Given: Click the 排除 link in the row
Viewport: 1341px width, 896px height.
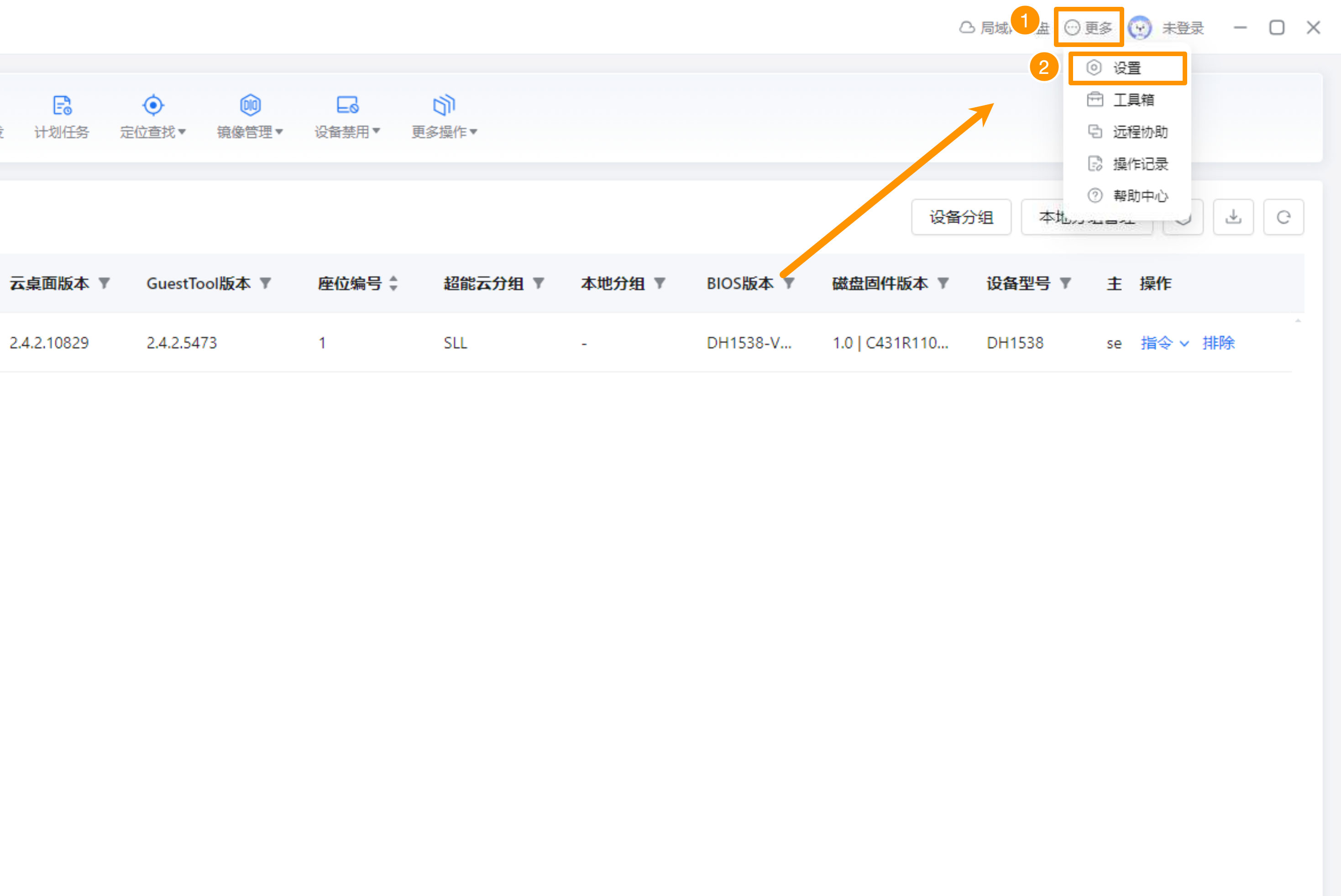Looking at the screenshot, I should 1218,343.
